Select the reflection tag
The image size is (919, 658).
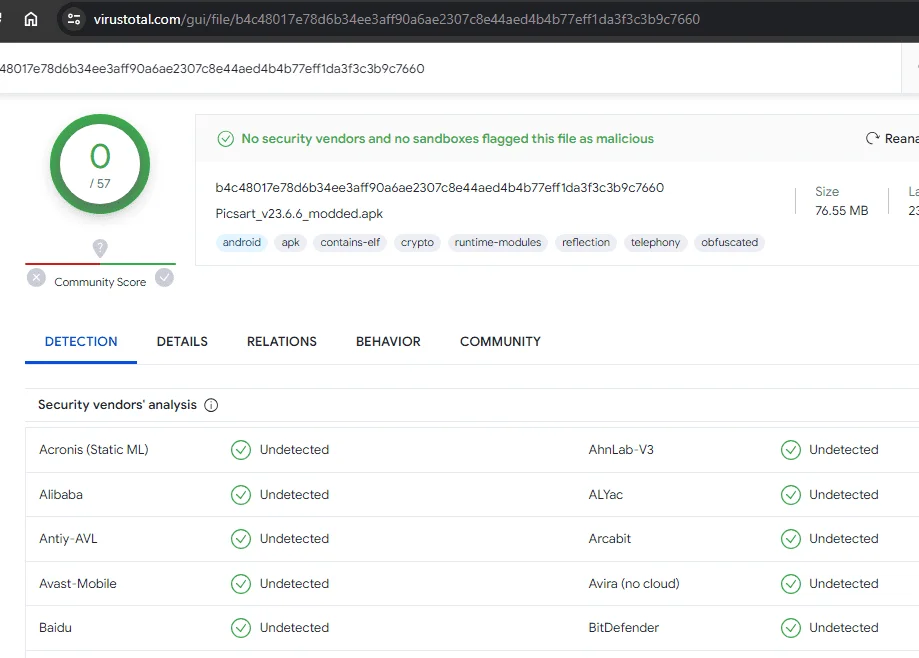(586, 243)
